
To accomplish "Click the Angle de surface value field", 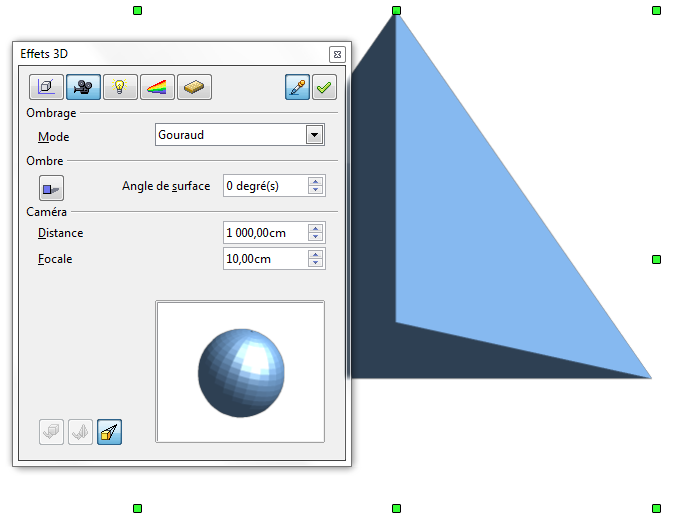I will [265, 186].
